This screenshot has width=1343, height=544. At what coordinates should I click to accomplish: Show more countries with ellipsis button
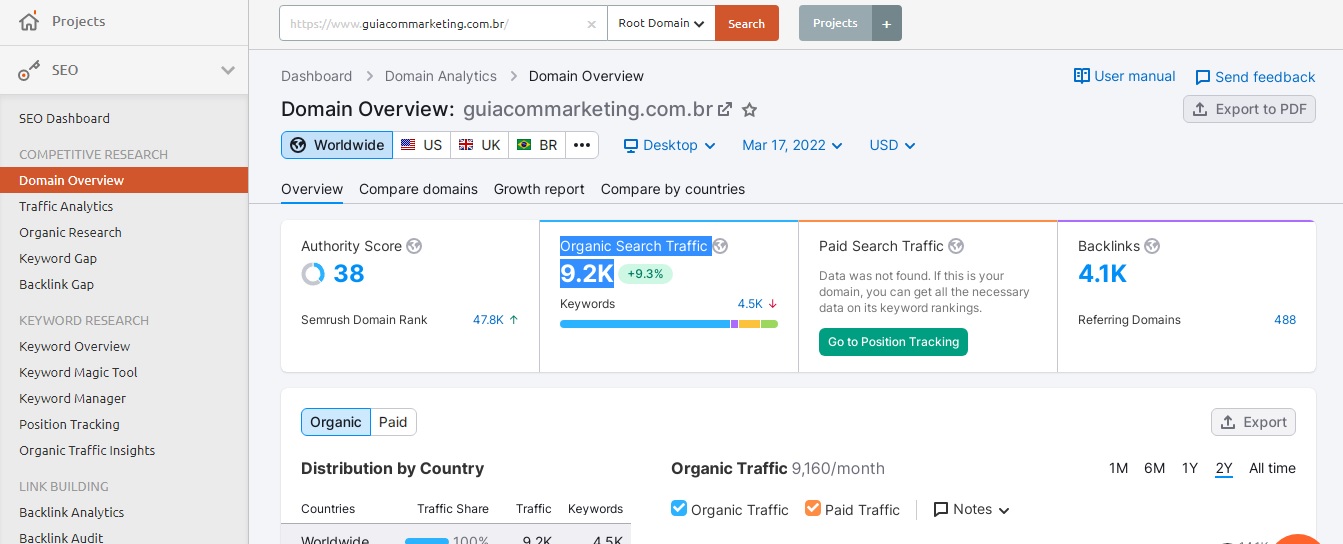click(582, 145)
